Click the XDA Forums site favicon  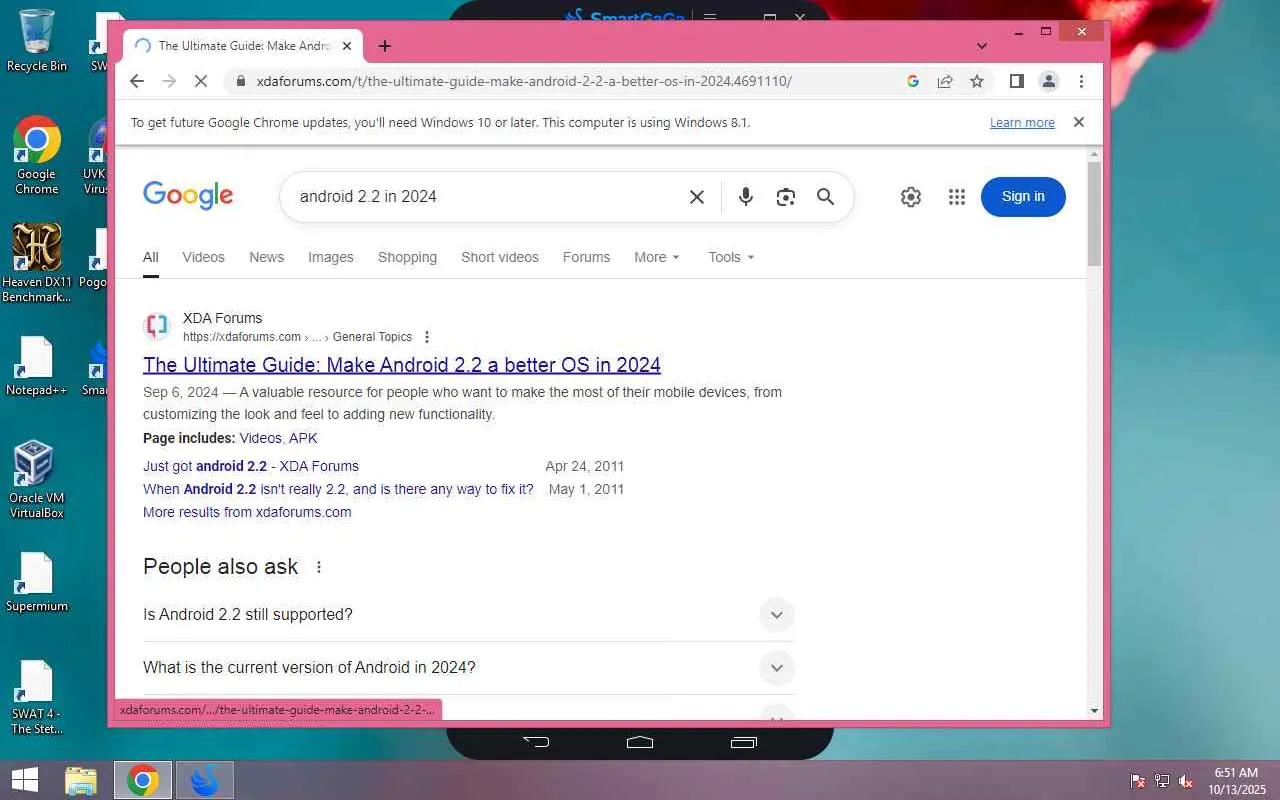[x=157, y=326]
